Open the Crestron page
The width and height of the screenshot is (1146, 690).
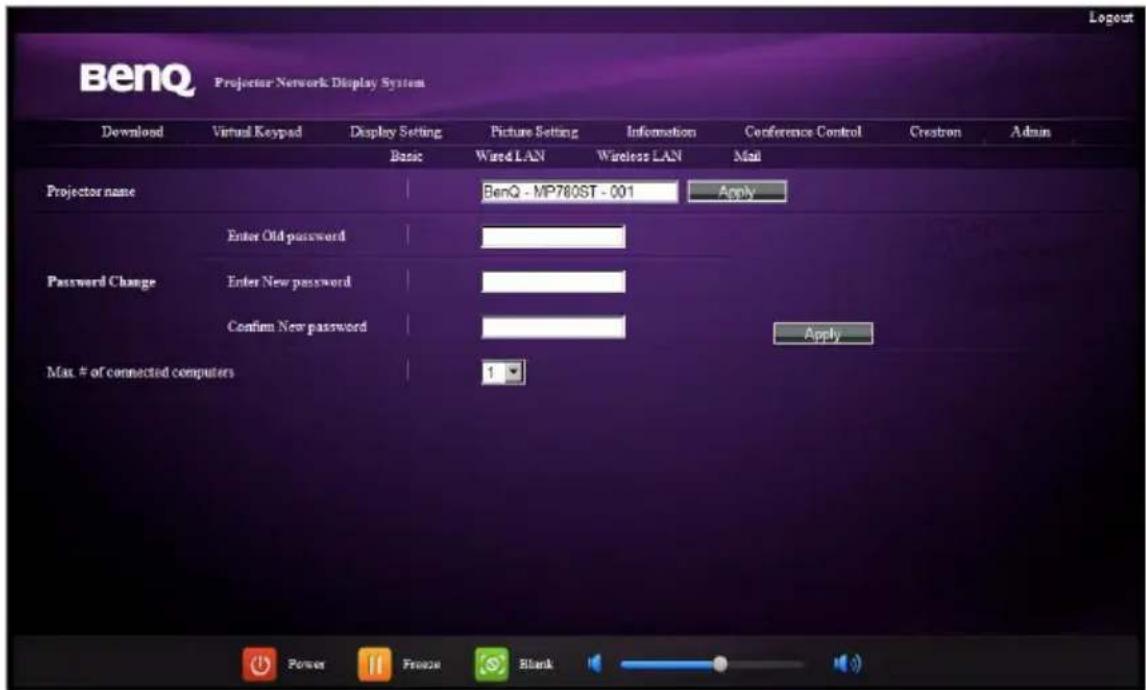pos(935,132)
